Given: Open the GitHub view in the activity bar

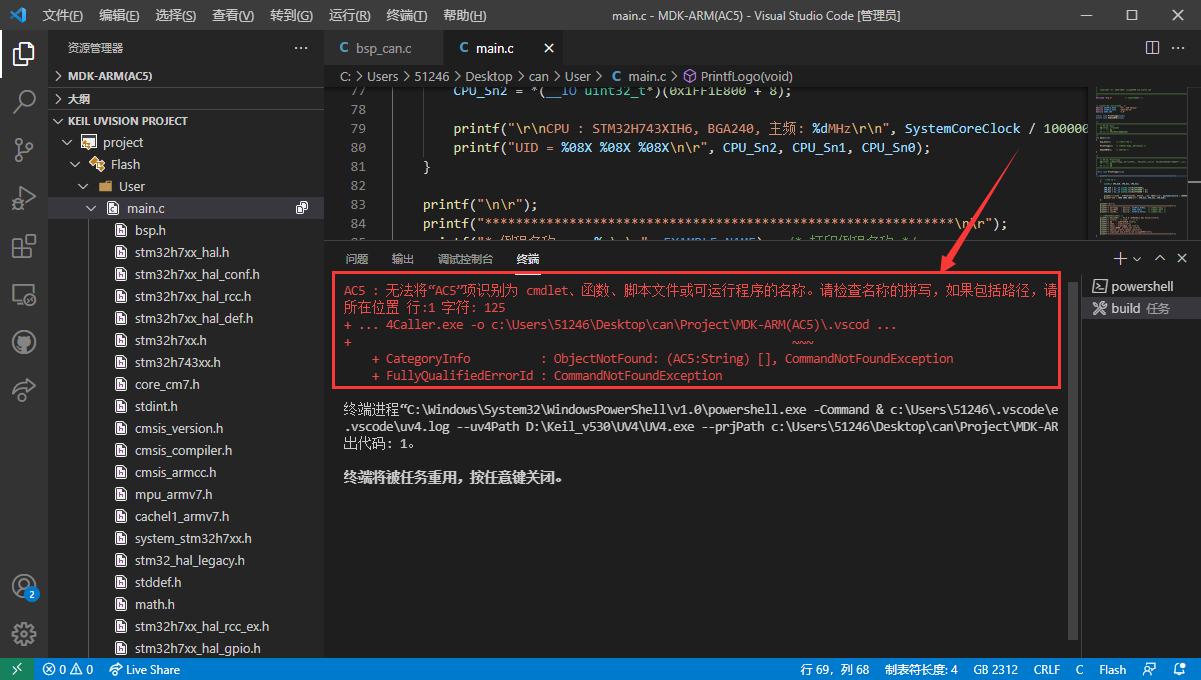Looking at the screenshot, I should [x=24, y=342].
